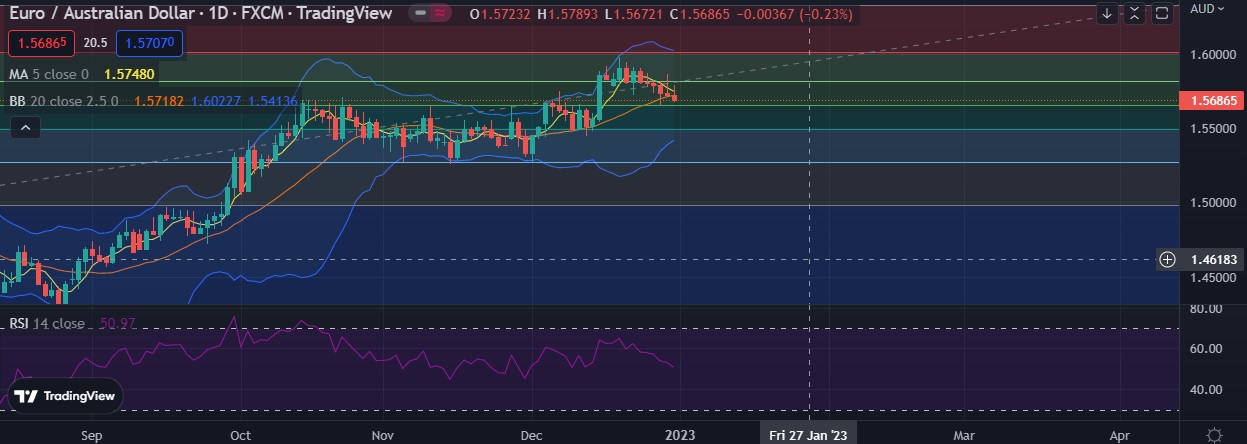This screenshot has width=1247, height=444.
Task: Click the BB lower value 1.54136
Action: (271, 101)
